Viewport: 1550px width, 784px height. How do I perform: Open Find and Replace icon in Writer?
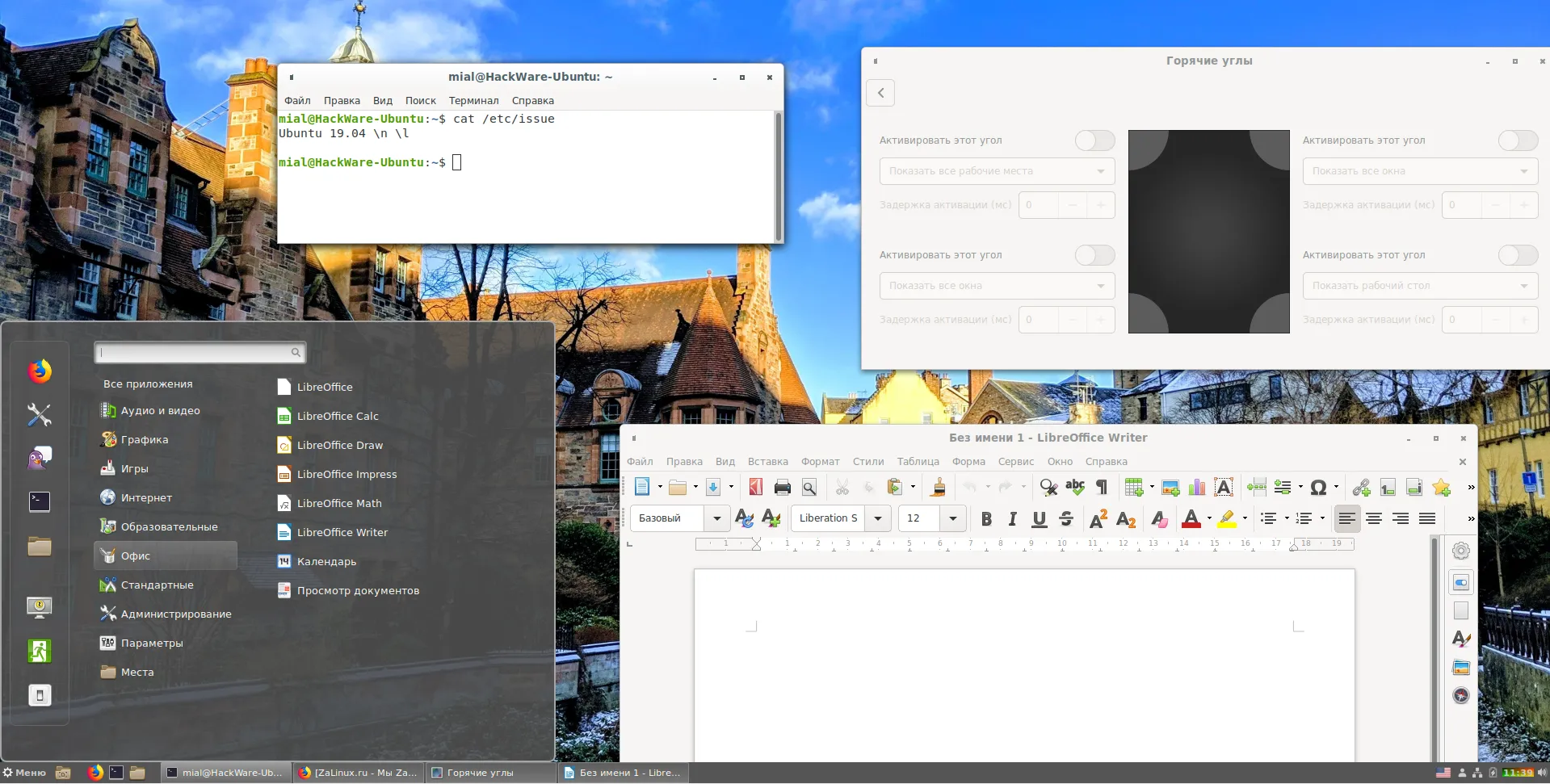[x=1048, y=487]
